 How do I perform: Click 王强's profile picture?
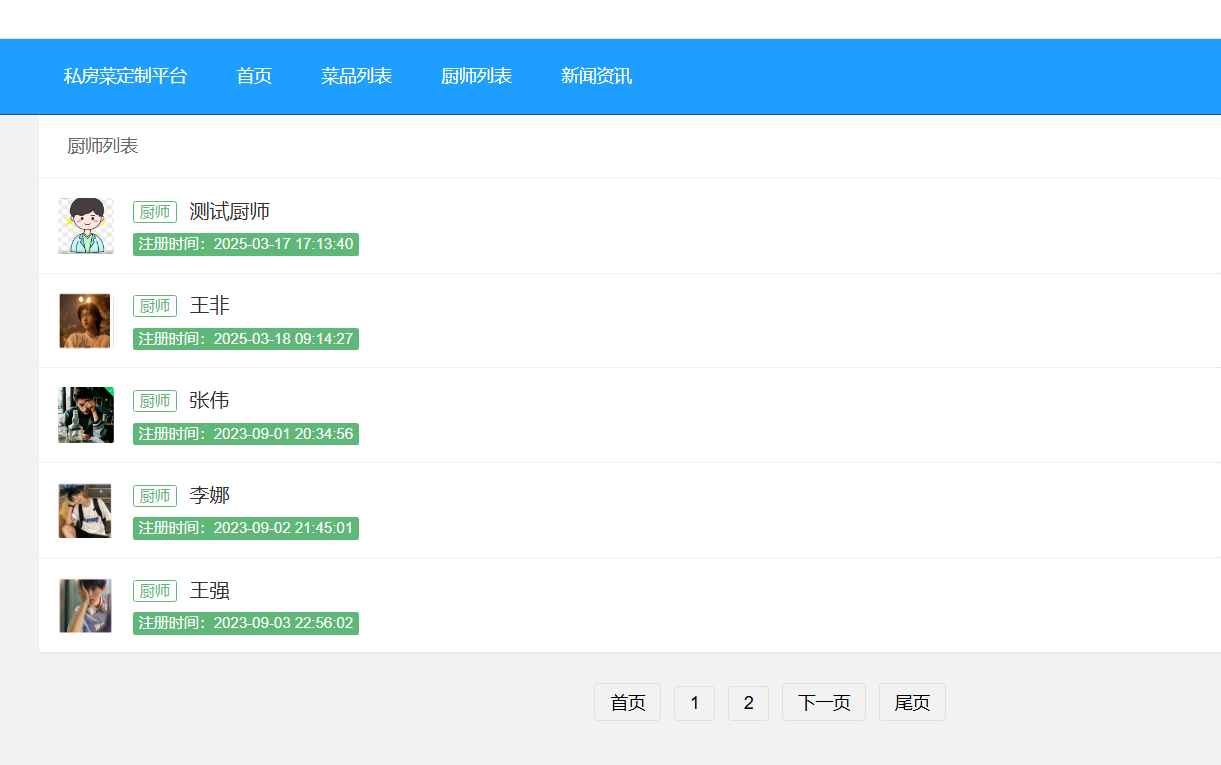pyautogui.click(x=85, y=605)
